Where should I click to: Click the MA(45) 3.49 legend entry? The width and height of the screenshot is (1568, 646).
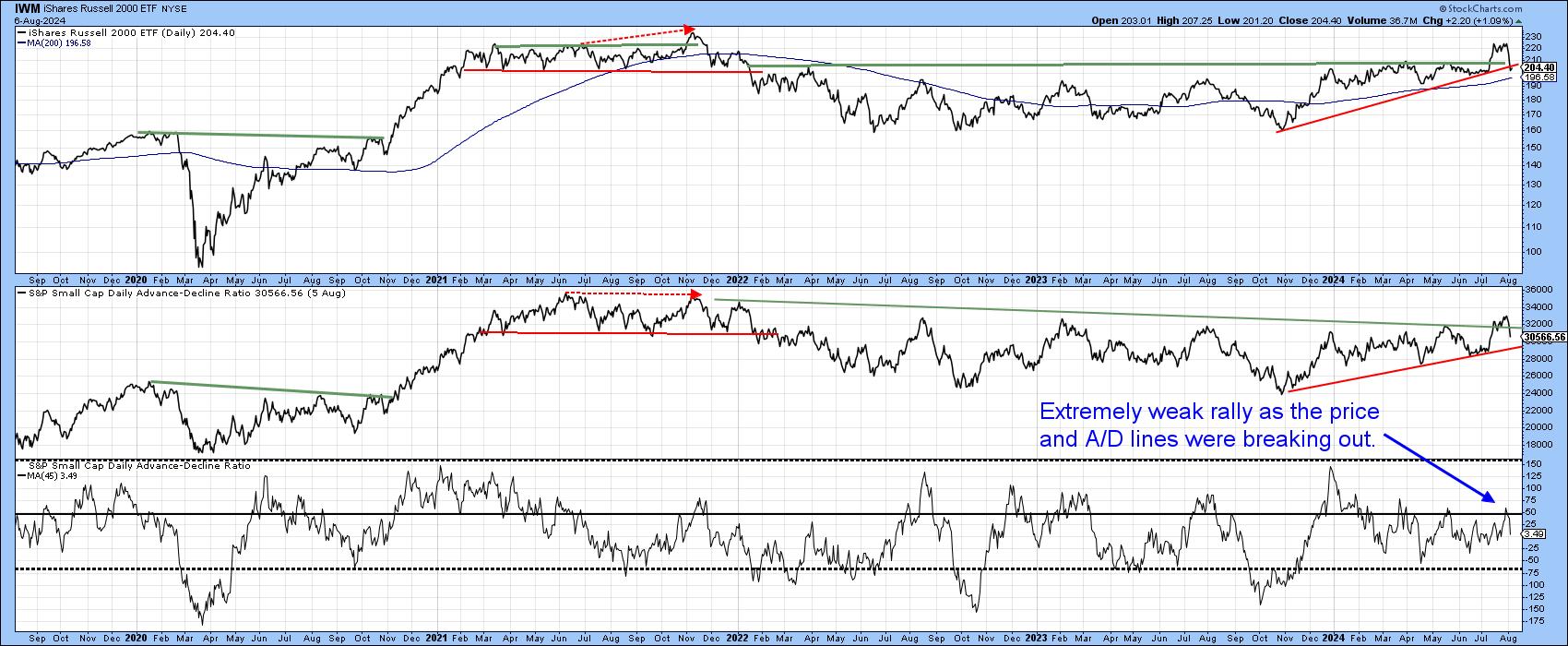coord(49,476)
